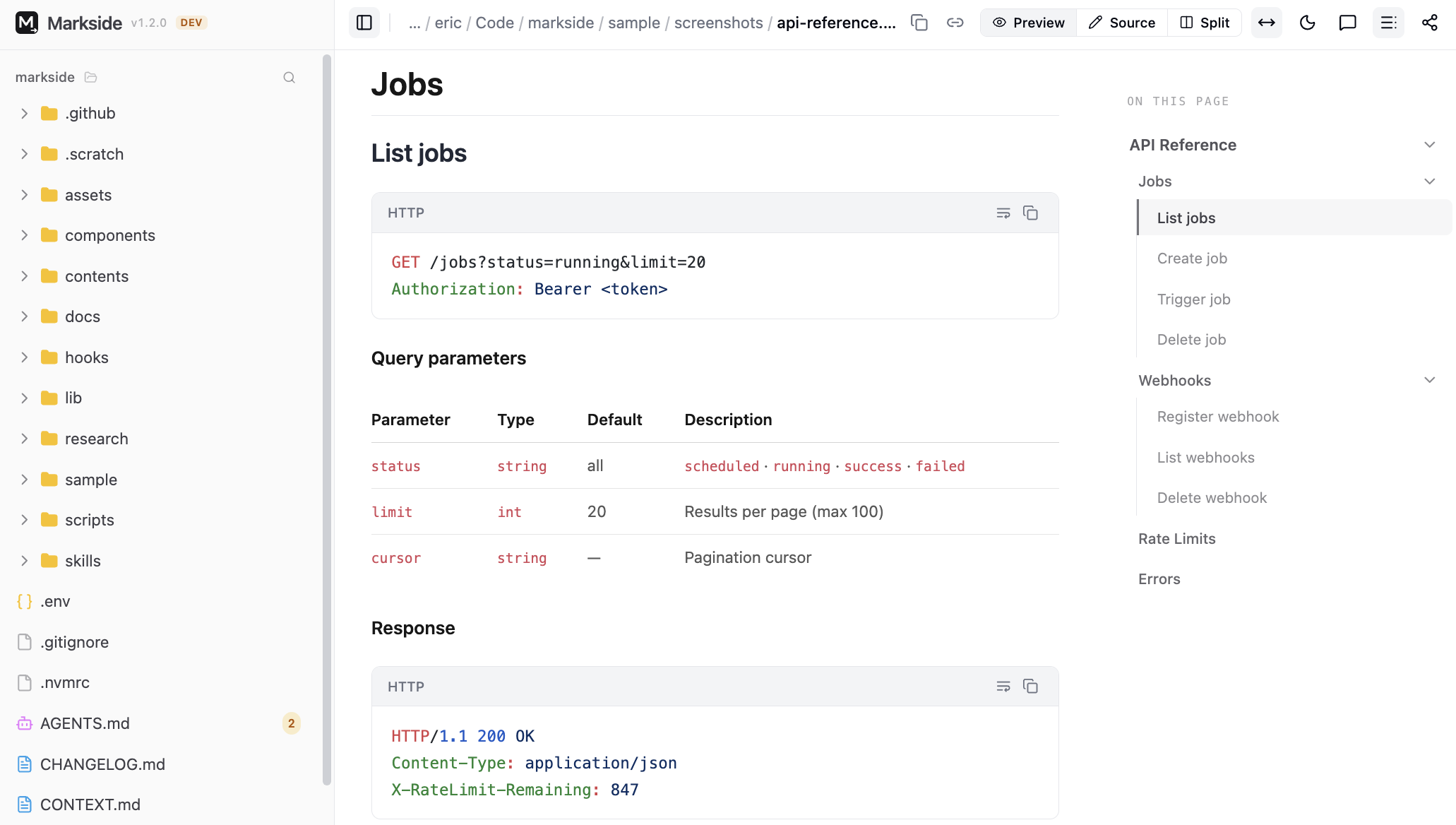Image resolution: width=1456 pixels, height=825 pixels.
Task: Collapse Jobs section in outline
Action: click(1429, 182)
